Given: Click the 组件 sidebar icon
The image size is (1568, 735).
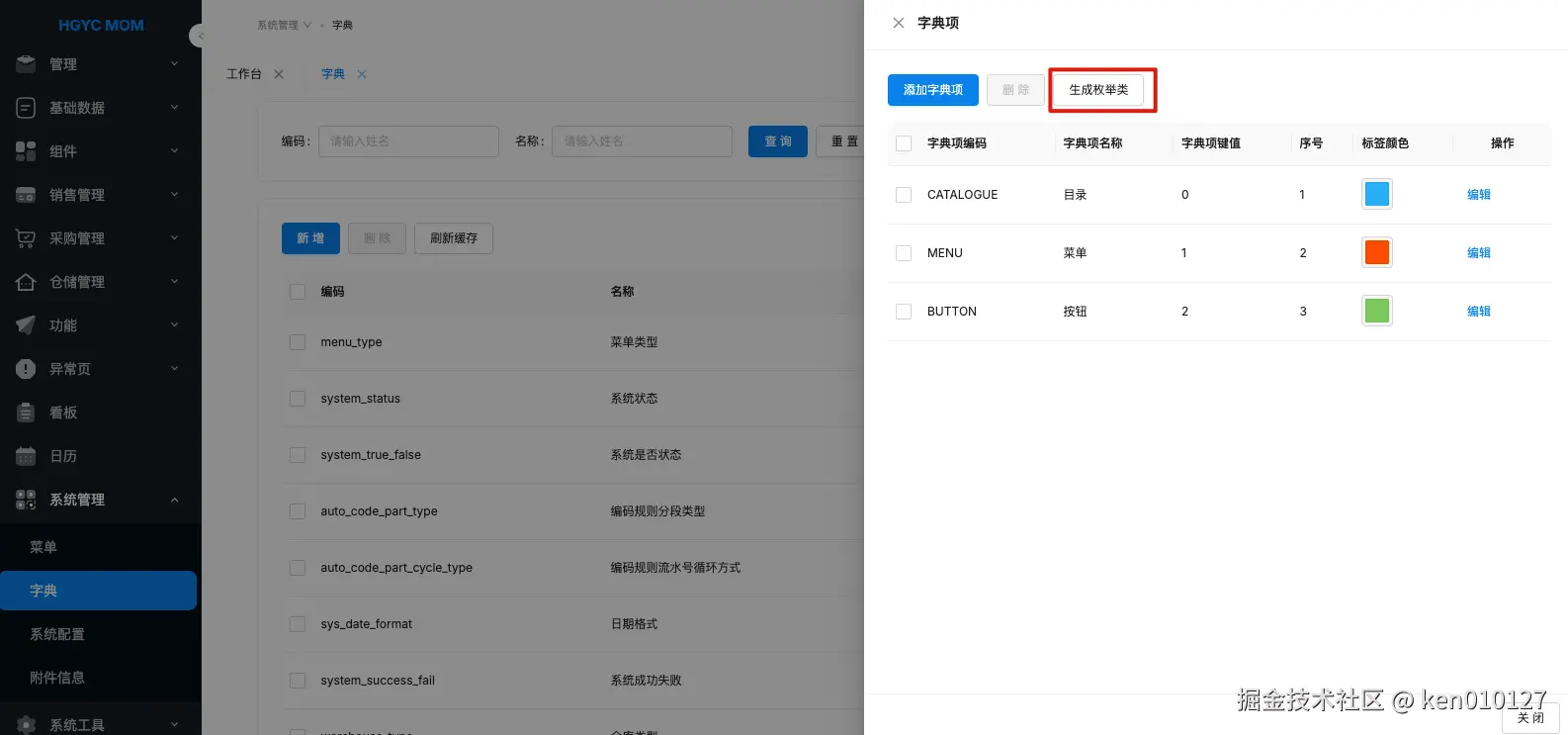Looking at the screenshot, I should click(x=26, y=151).
